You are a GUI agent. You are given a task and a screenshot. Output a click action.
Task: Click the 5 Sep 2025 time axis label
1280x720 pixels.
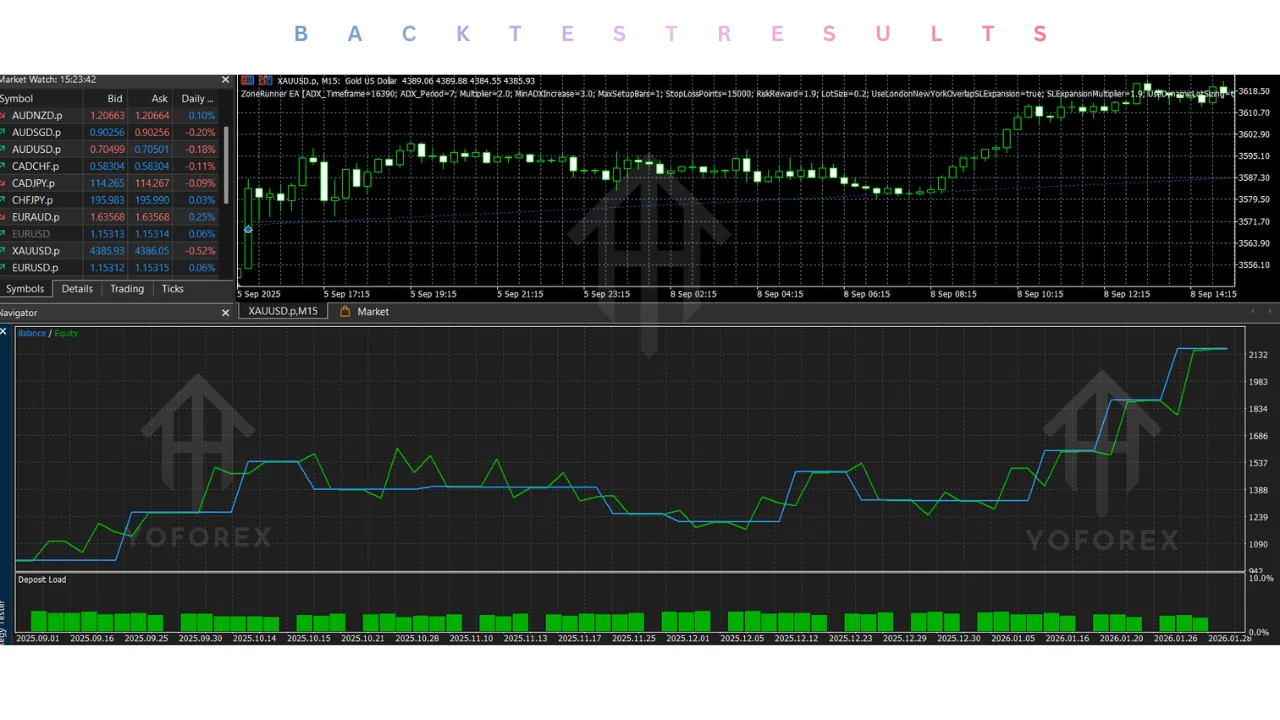pos(260,294)
